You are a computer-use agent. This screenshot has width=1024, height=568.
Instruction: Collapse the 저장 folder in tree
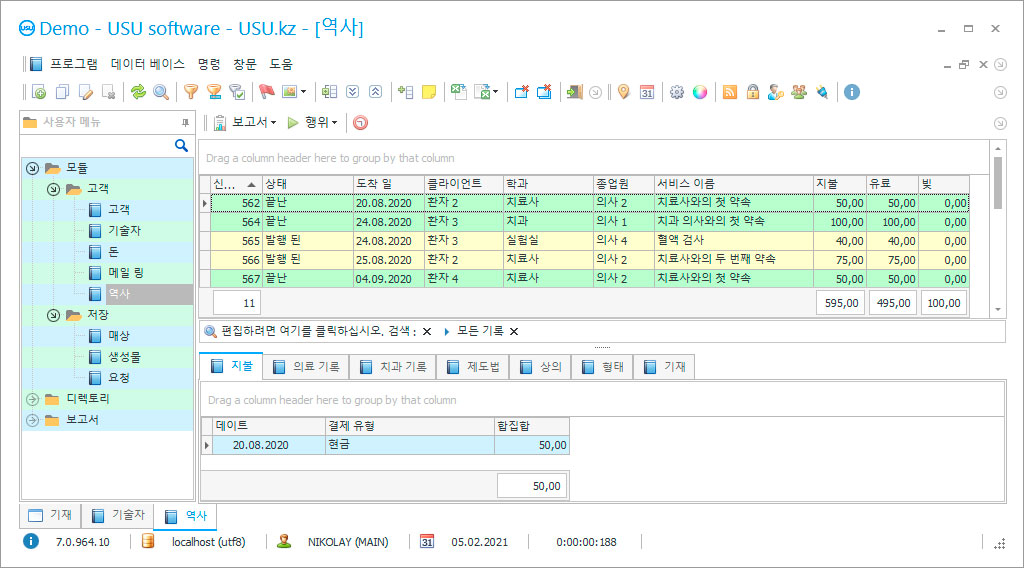[54, 315]
